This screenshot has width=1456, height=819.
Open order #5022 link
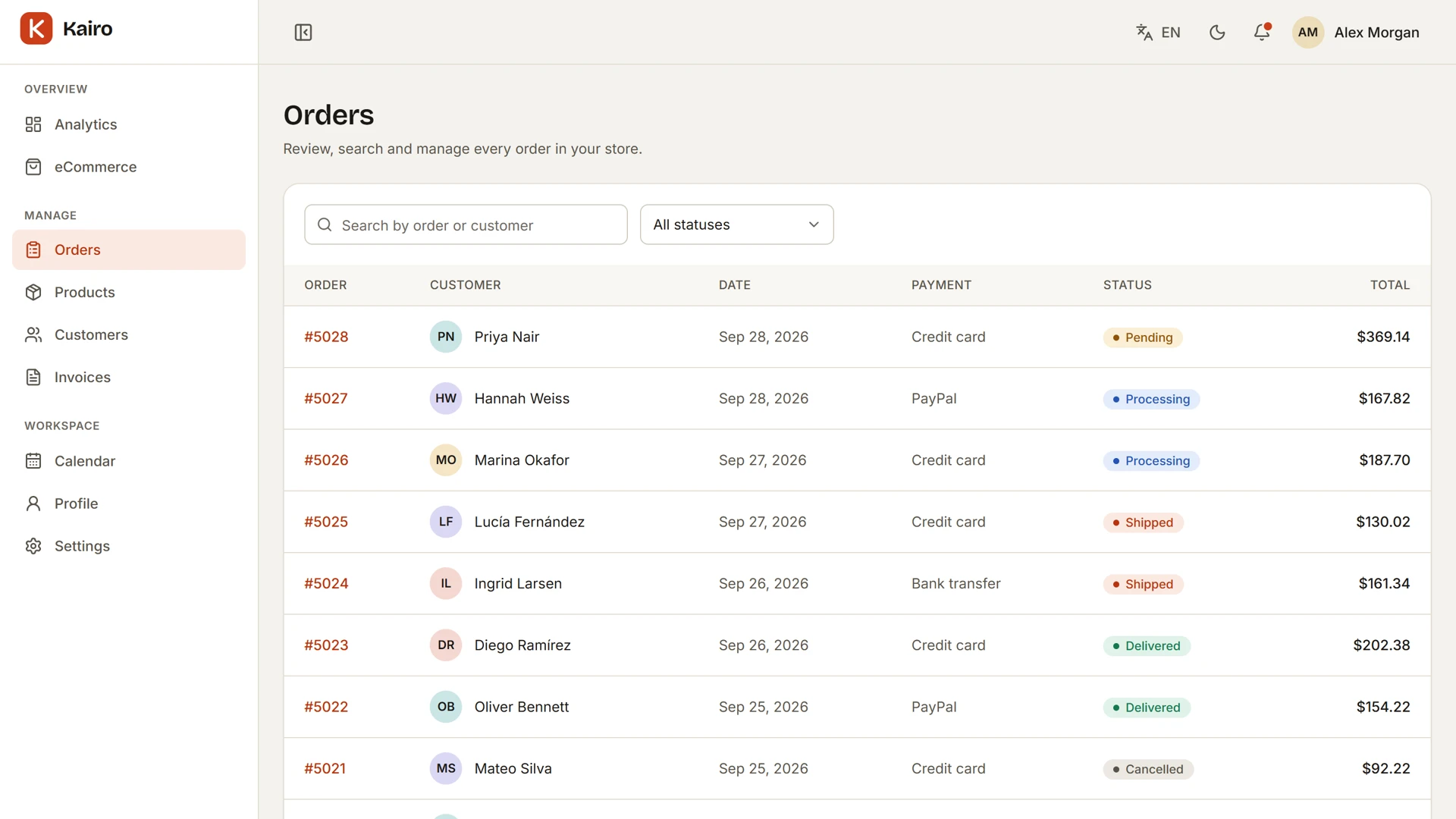pos(326,707)
